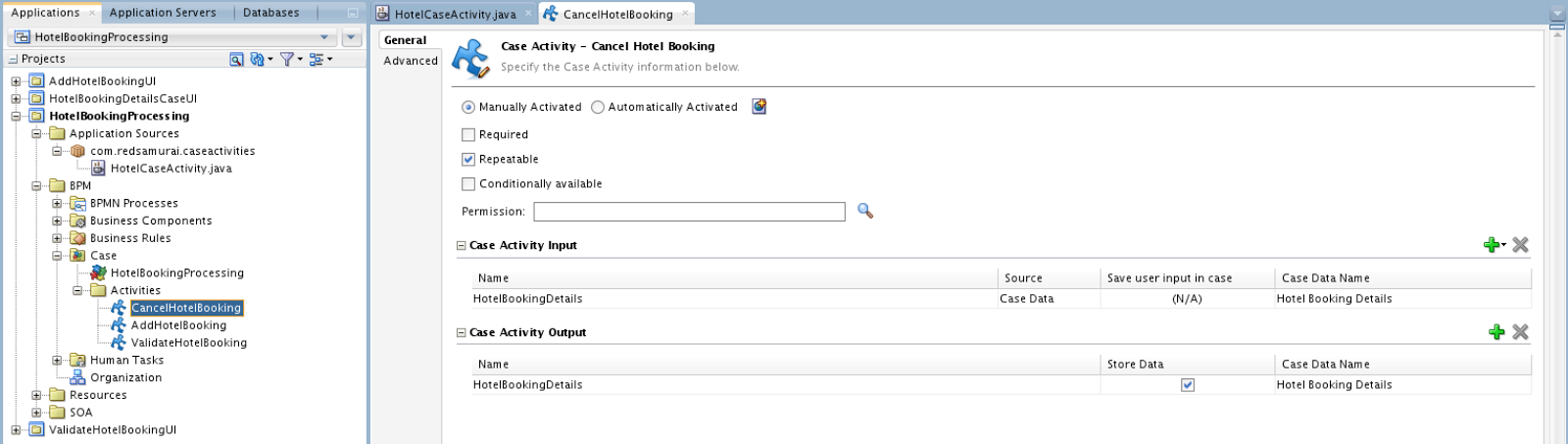This screenshot has height=444, width=1568.
Task: Click delete X icon in Case Activity Output
Action: click(1520, 332)
